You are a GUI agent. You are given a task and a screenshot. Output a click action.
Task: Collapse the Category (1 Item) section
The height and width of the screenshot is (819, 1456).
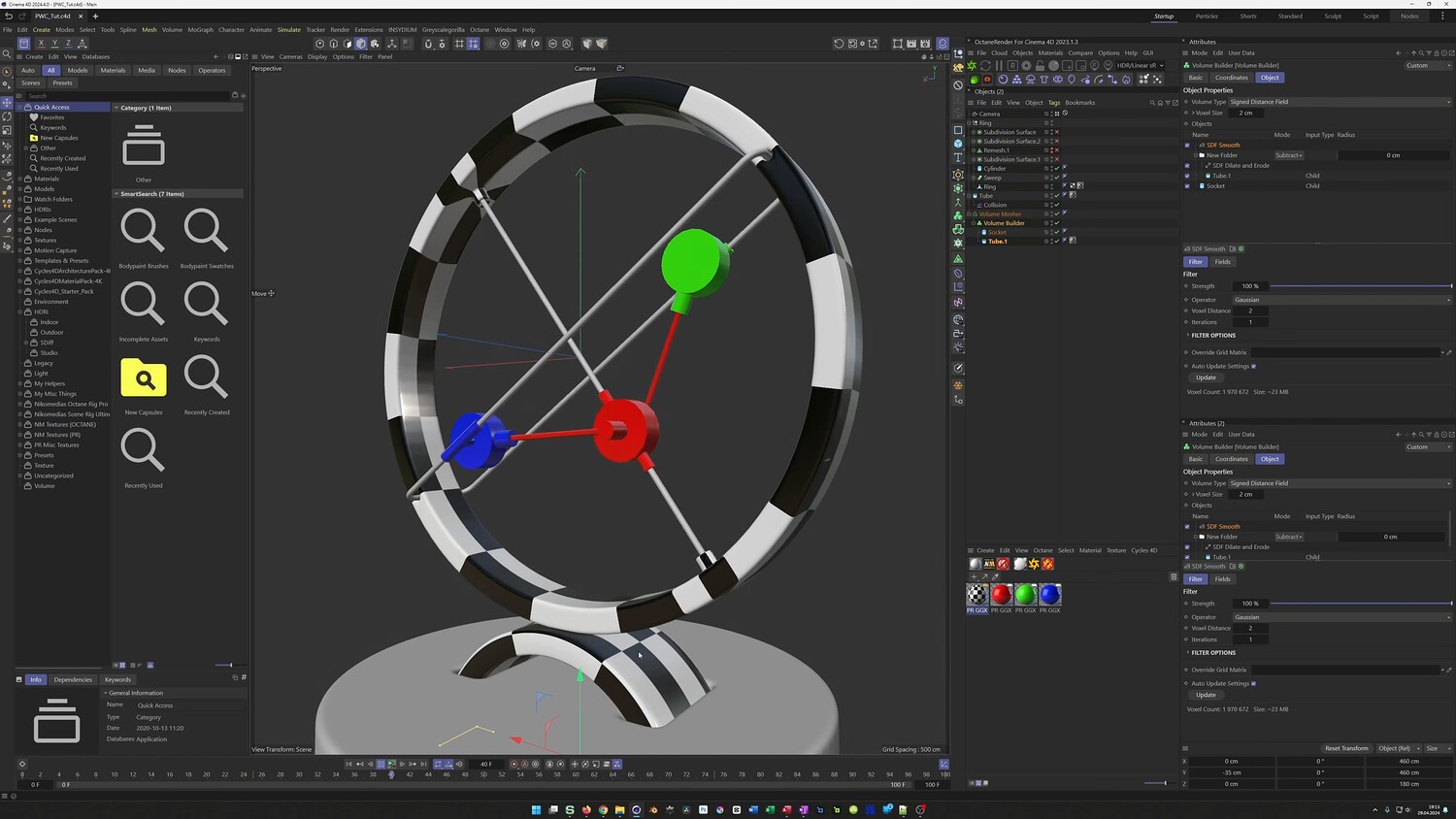coord(116,108)
